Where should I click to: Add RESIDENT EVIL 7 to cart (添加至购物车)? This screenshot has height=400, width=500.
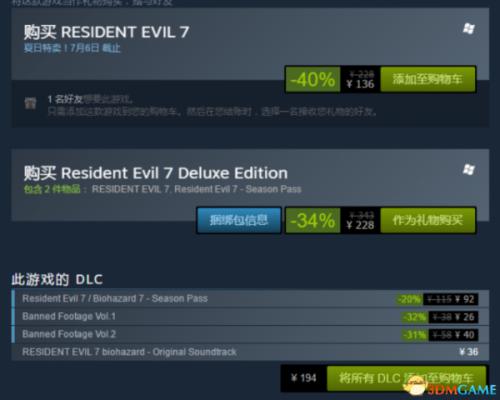428,79
